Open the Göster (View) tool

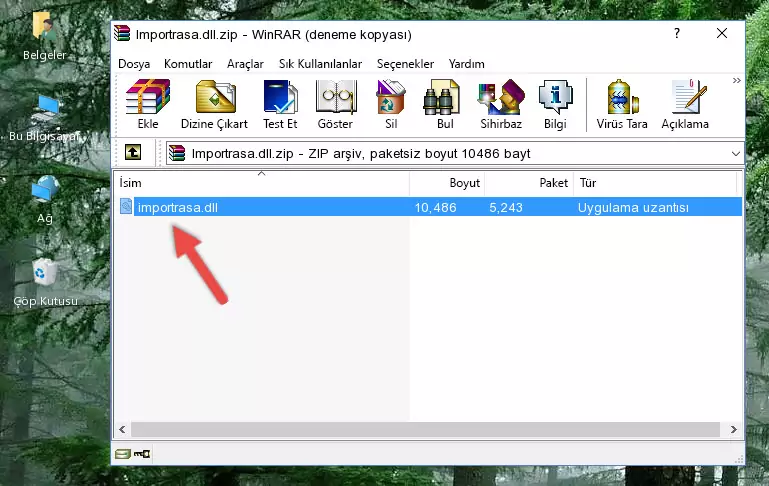tap(335, 104)
